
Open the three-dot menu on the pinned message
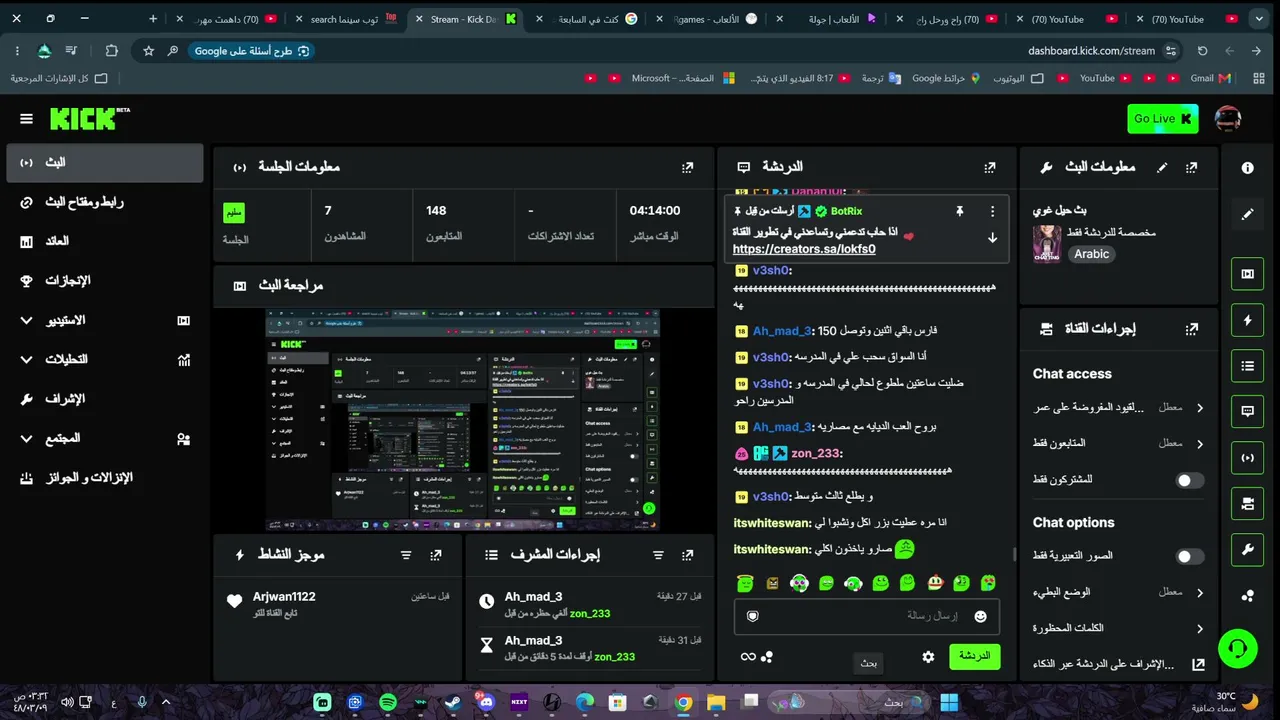(992, 211)
